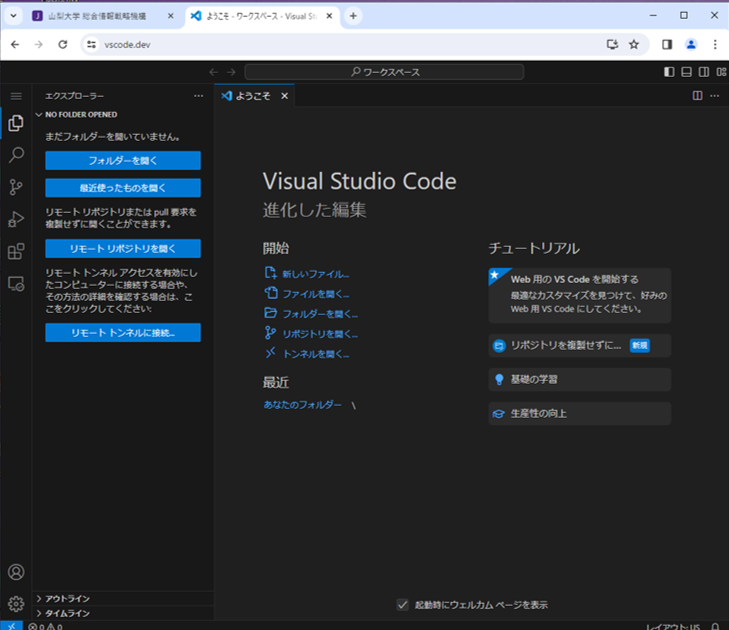The height and width of the screenshot is (630, 729).
Task: Uncheck show welcome page on startup
Action: click(x=403, y=605)
